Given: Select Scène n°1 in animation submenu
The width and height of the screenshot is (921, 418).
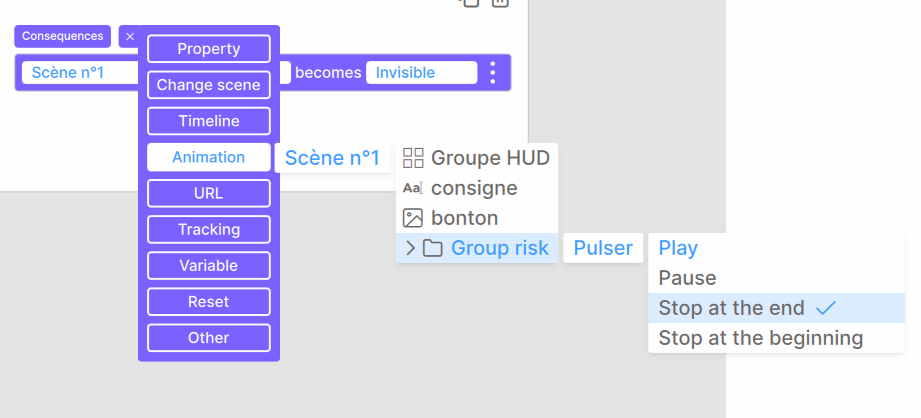Looking at the screenshot, I should (332, 158).
